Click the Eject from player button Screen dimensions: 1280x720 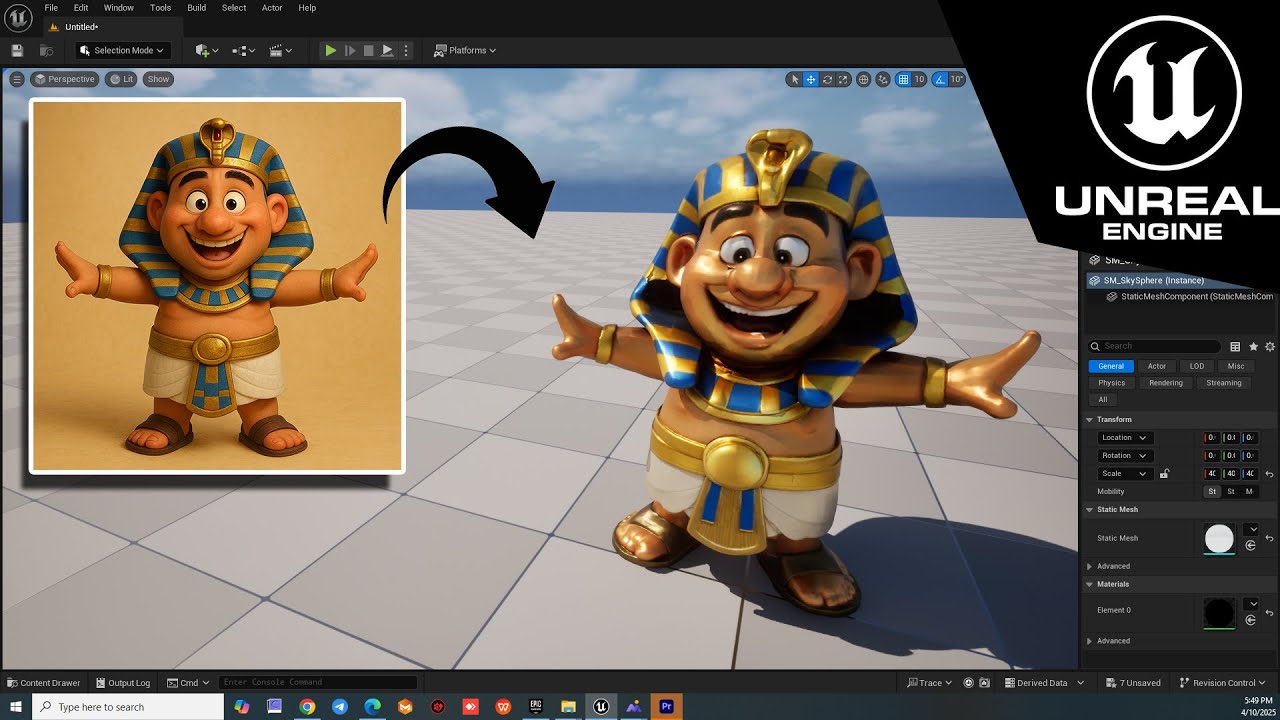pos(387,50)
